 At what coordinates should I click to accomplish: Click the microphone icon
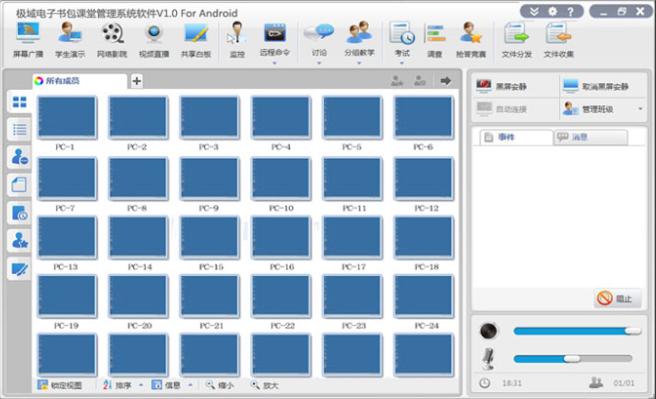coord(488,358)
